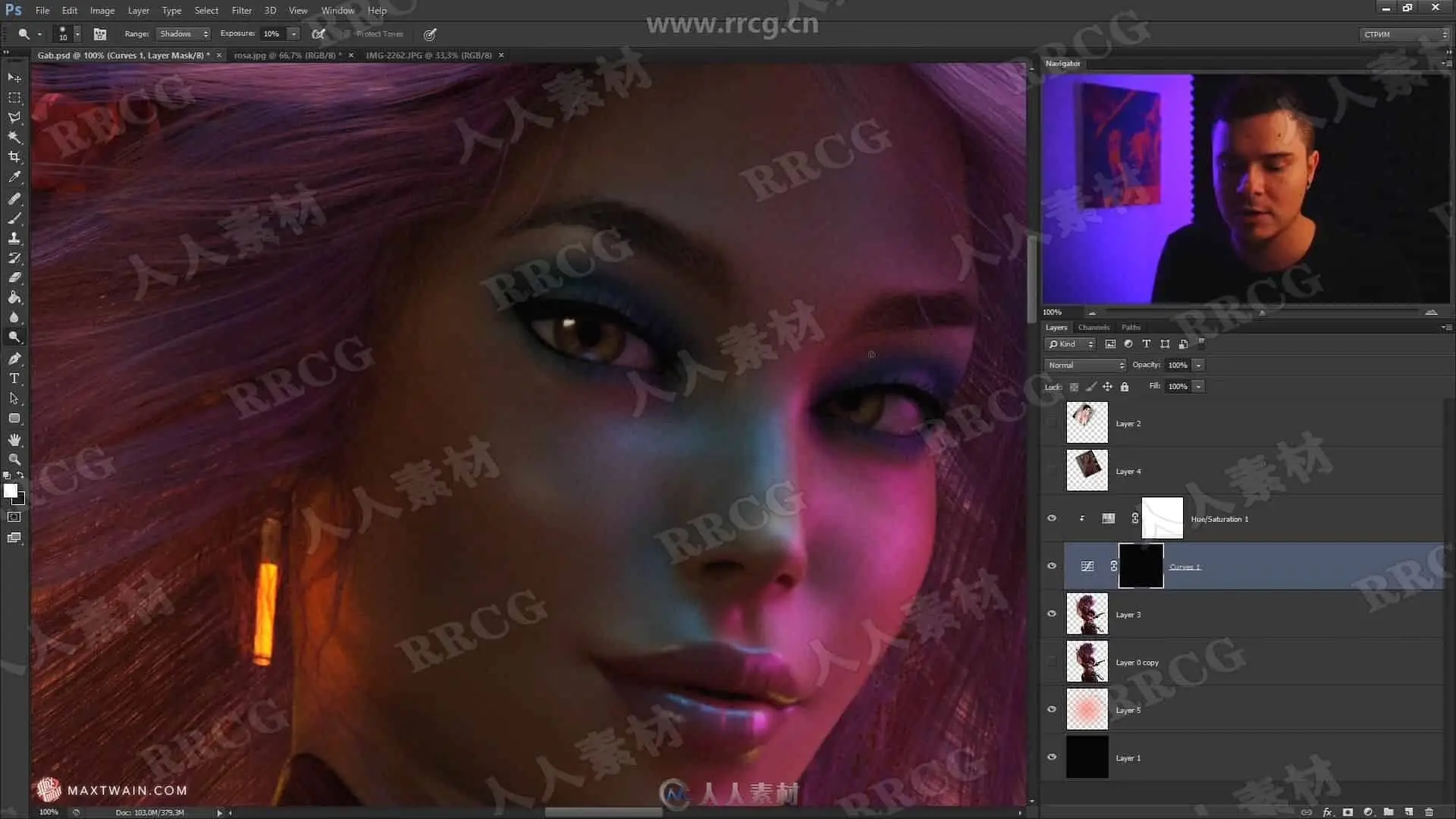Select the Healing Brush tool

click(14, 199)
